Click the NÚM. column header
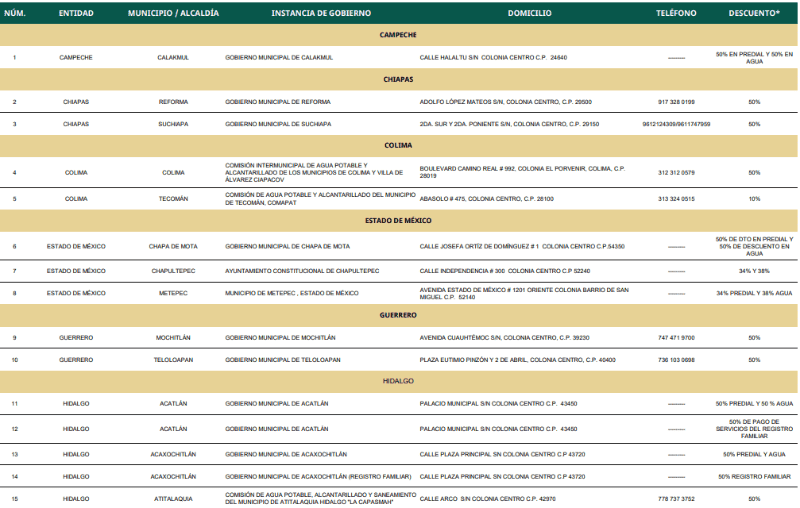This screenshot has width=800, height=508. 15,13
